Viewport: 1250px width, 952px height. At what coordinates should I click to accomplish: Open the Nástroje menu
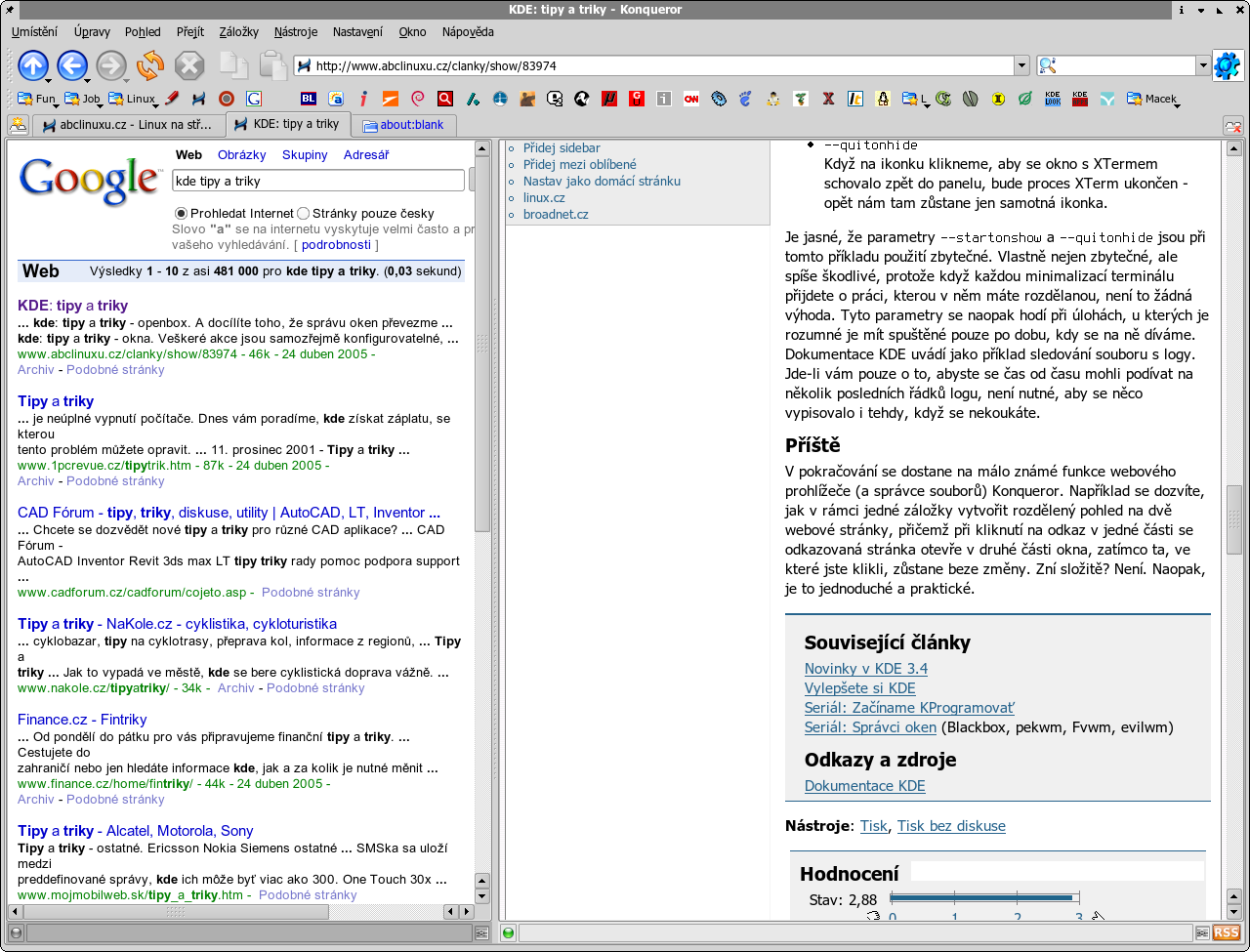click(296, 32)
